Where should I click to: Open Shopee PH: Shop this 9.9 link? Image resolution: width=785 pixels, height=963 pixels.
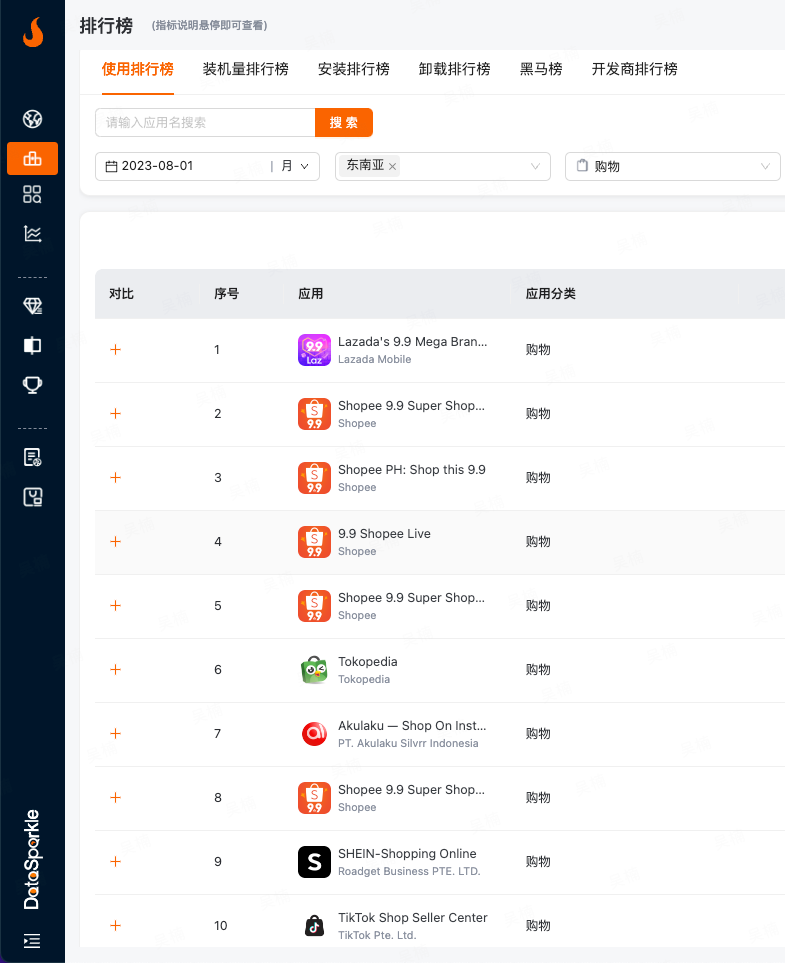click(412, 470)
